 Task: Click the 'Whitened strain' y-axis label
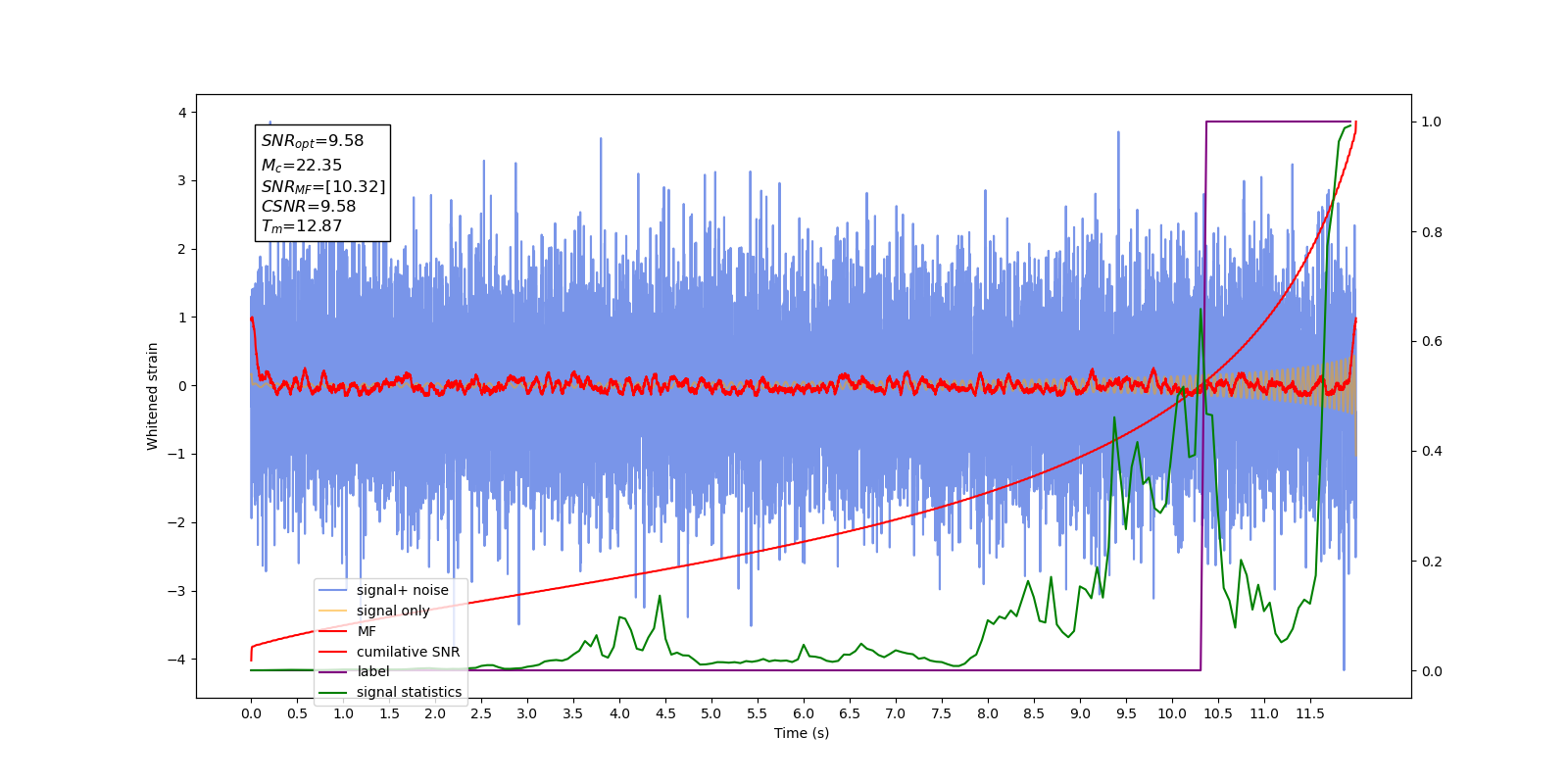tap(153, 396)
